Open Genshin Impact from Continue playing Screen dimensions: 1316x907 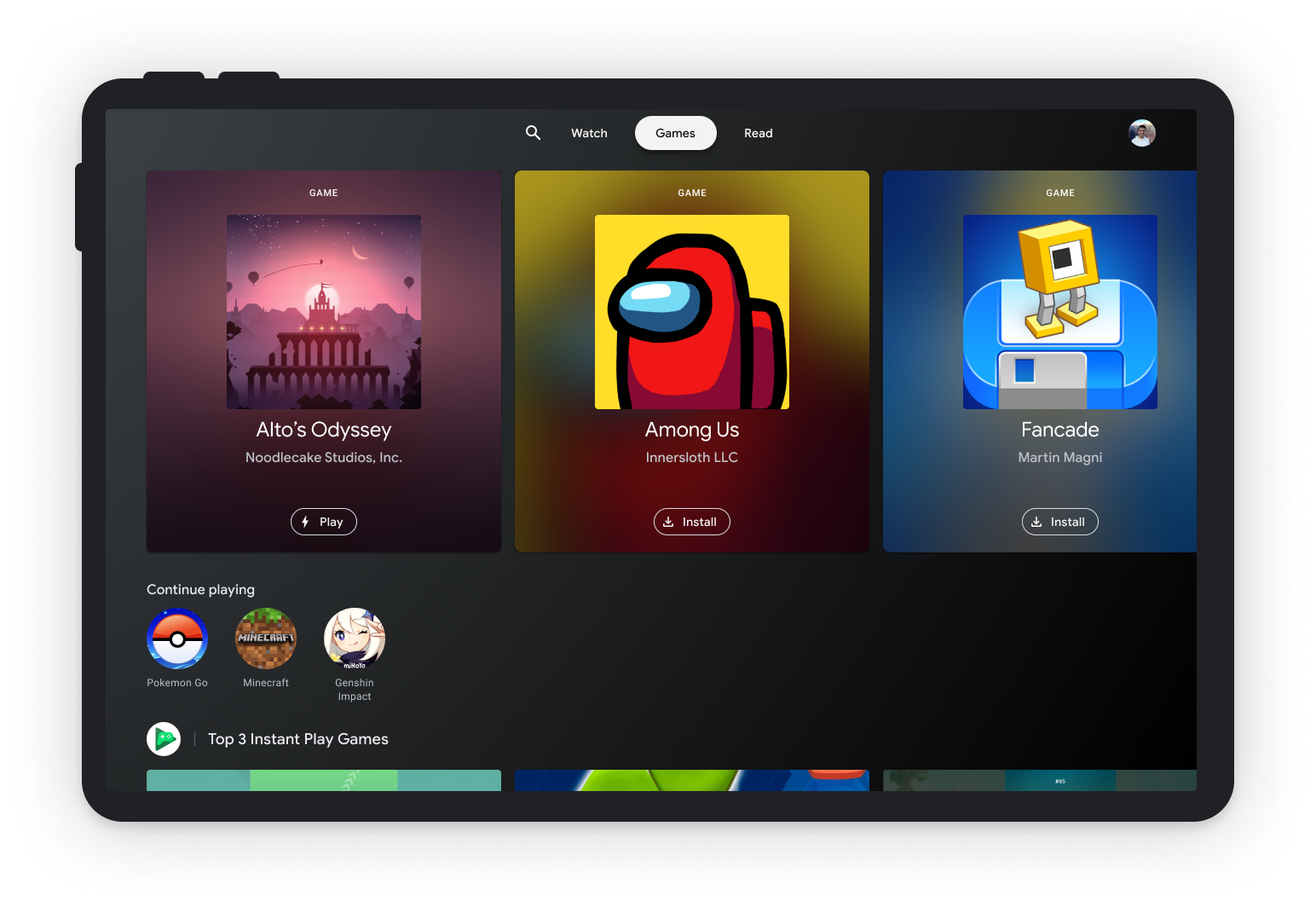(x=354, y=638)
